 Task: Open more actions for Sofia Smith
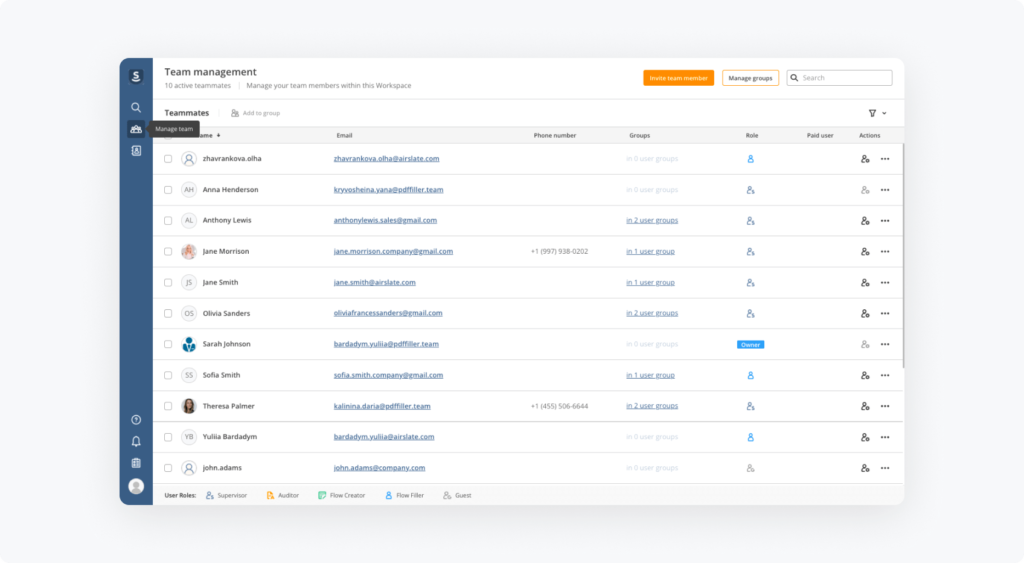pos(885,376)
